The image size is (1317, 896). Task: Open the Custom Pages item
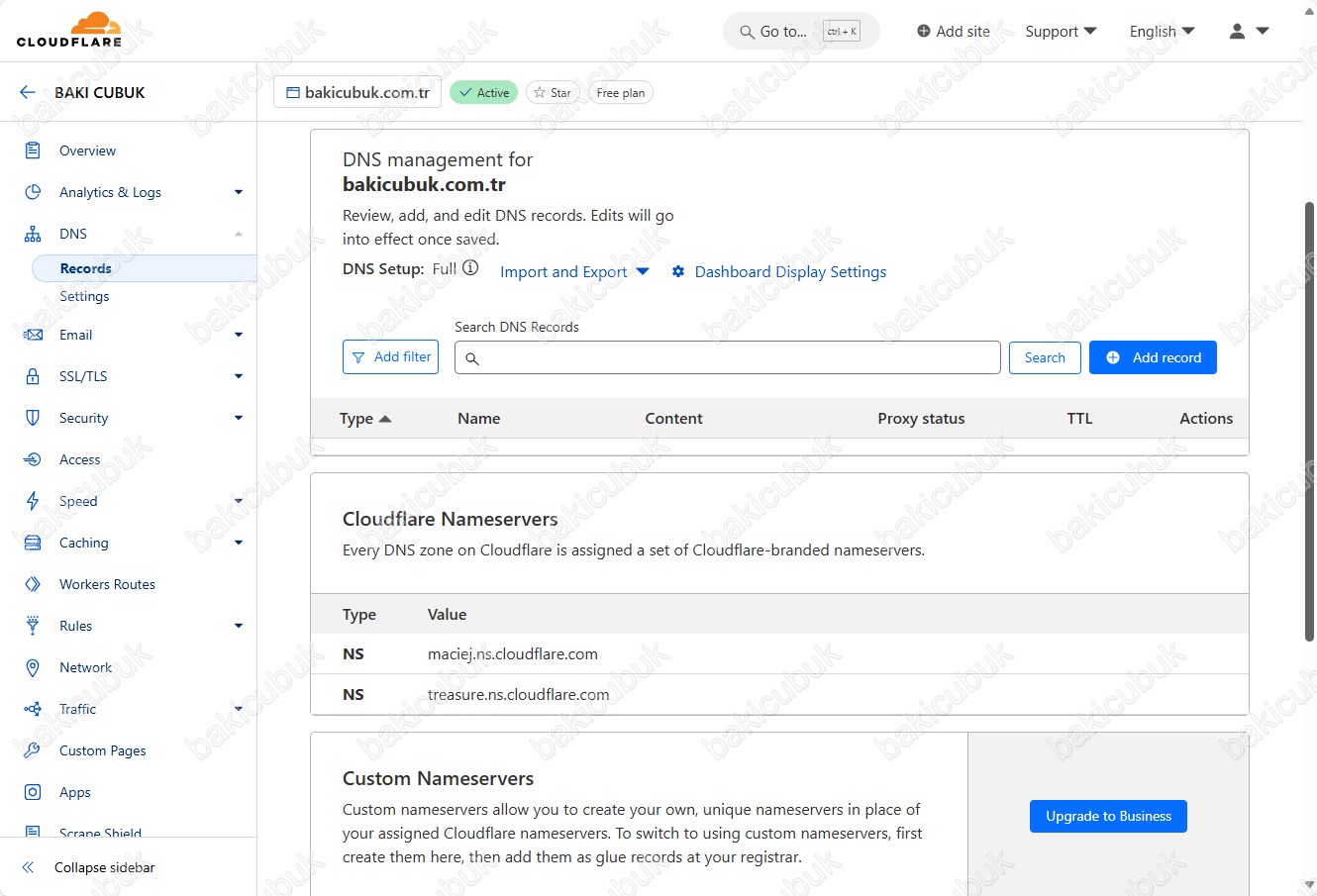[x=102, y=750]
